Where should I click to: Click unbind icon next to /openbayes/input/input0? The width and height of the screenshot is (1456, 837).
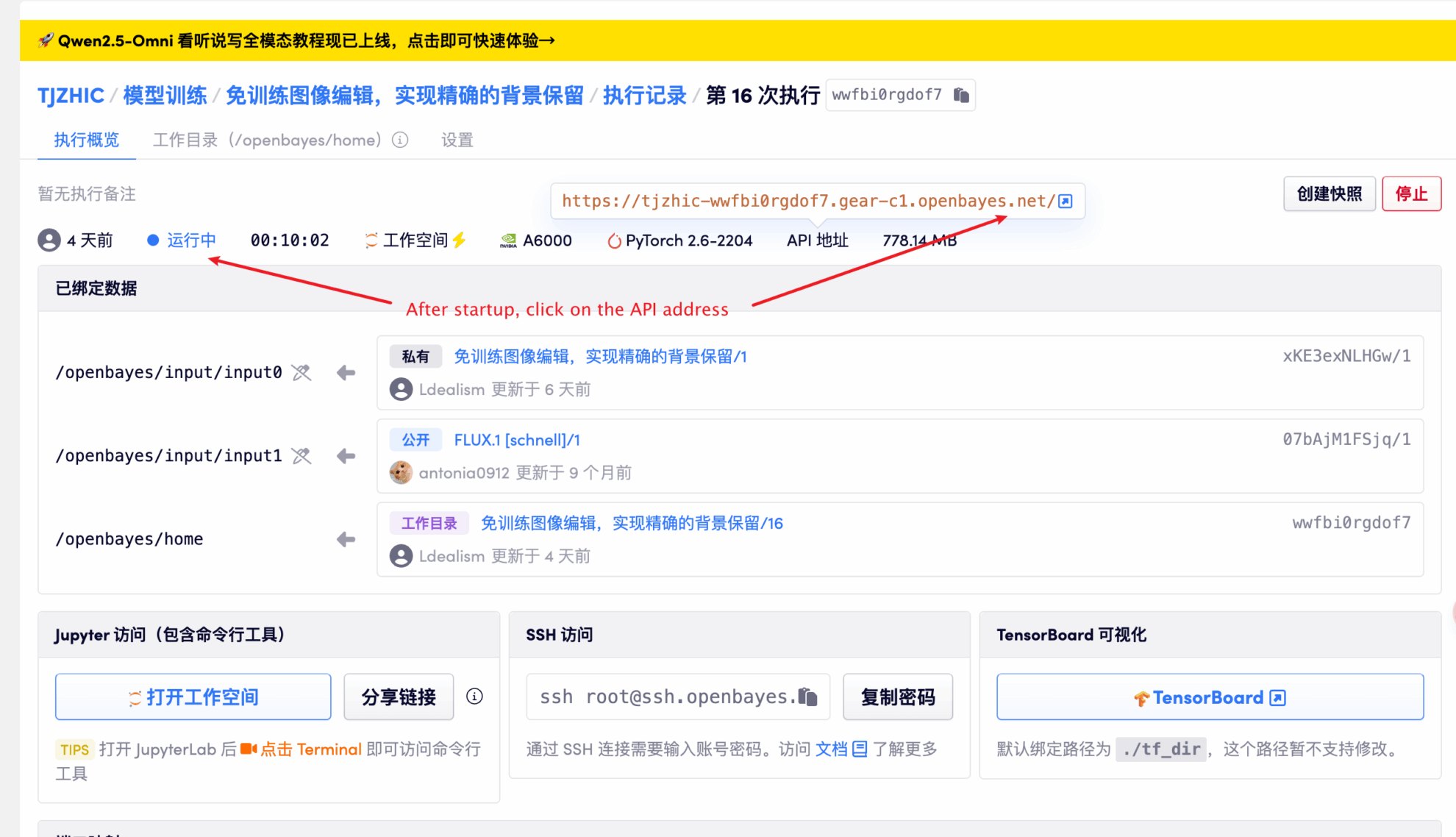[301, 373]
